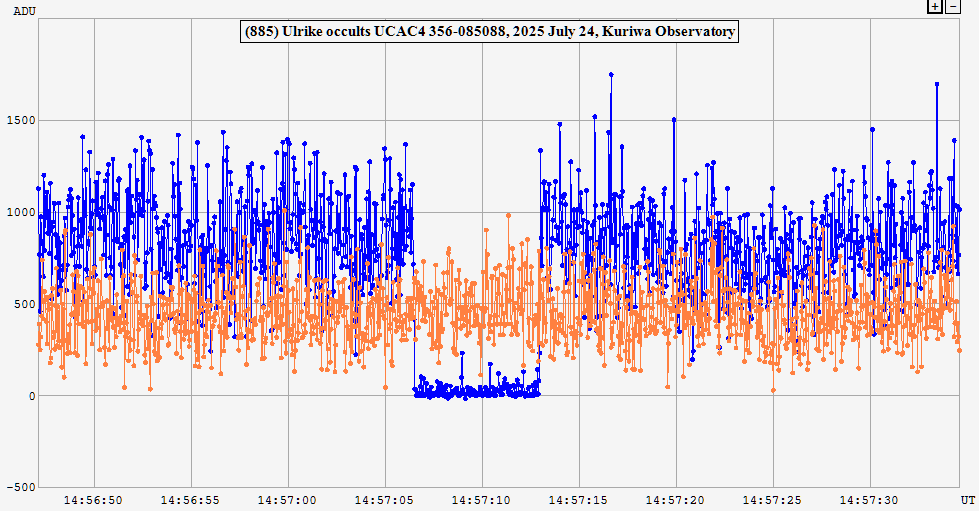The image size is (979, 511).
Task: Click the highest blue peak data point
Action: point(611,75)
